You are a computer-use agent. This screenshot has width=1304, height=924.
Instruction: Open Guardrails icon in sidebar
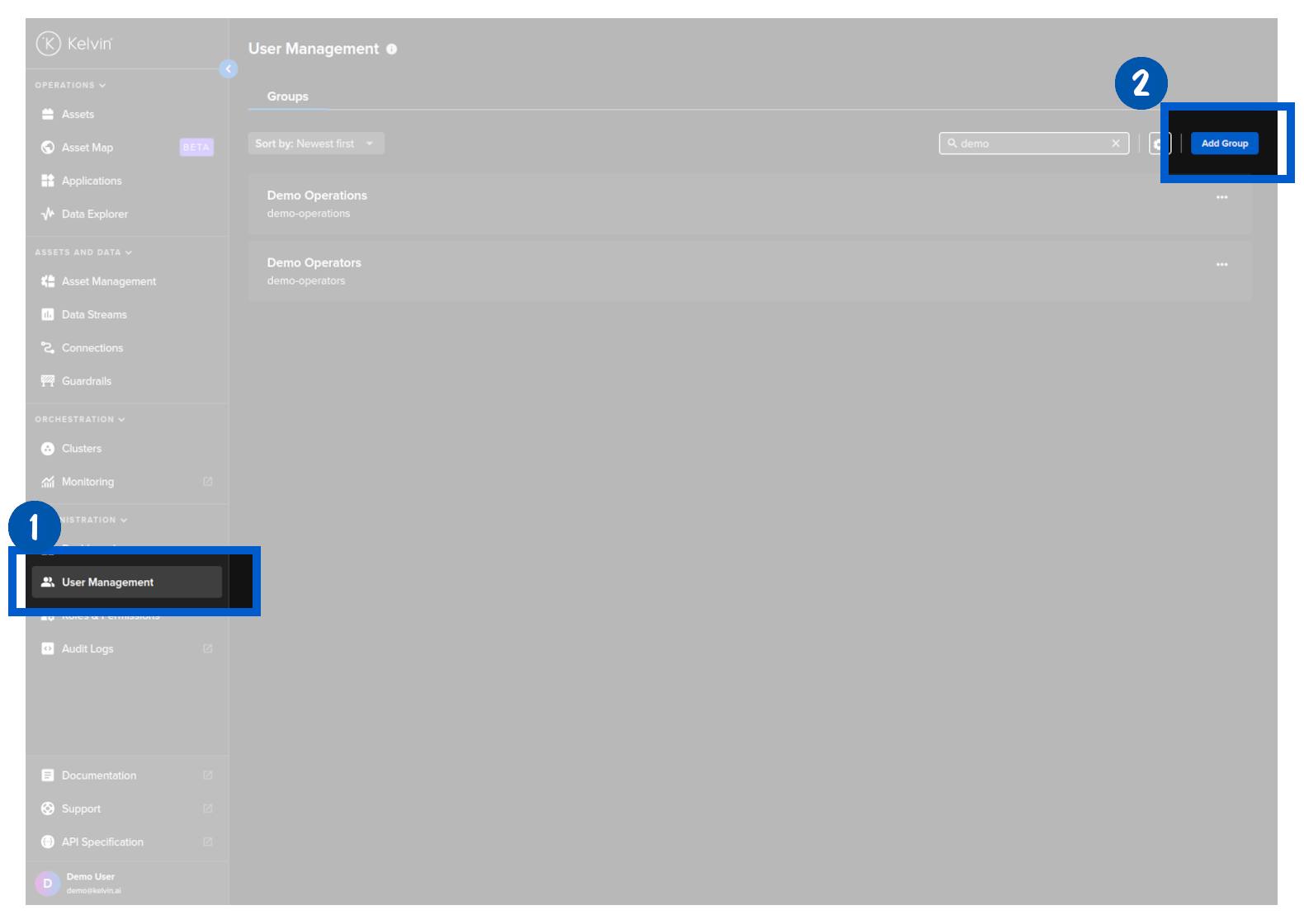(48, 381)
